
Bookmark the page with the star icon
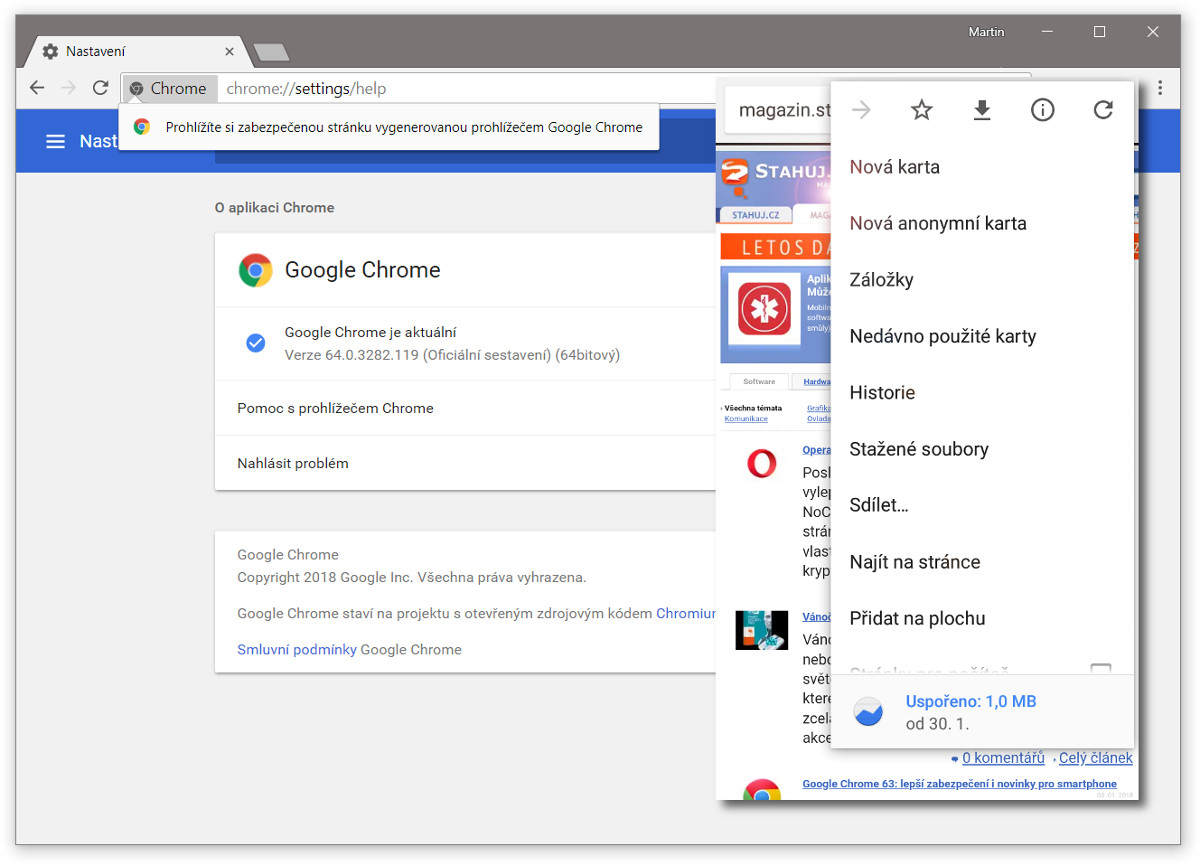pos(922,110)
